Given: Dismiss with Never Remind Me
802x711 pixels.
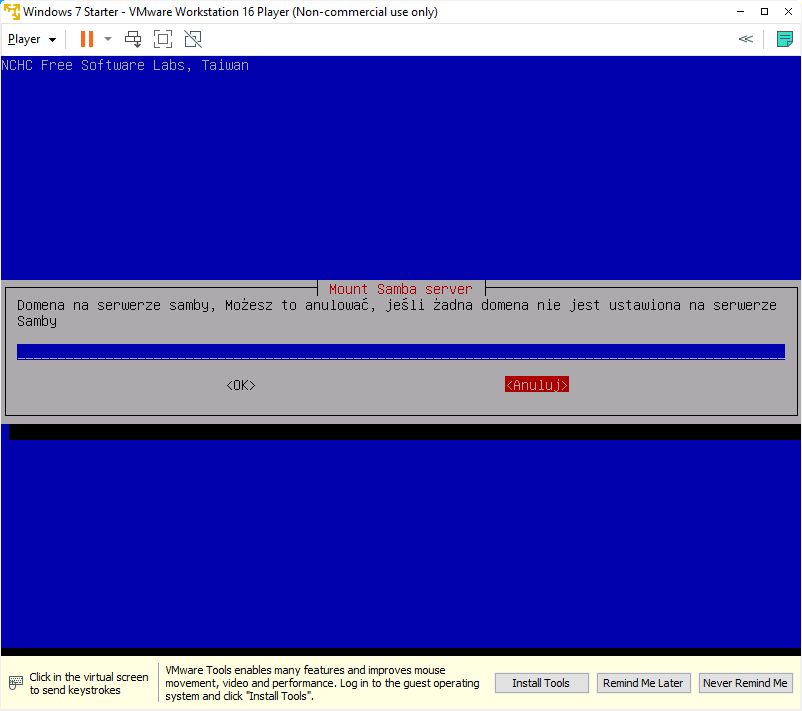Looking at the screenshot, I should coord(745,683).
